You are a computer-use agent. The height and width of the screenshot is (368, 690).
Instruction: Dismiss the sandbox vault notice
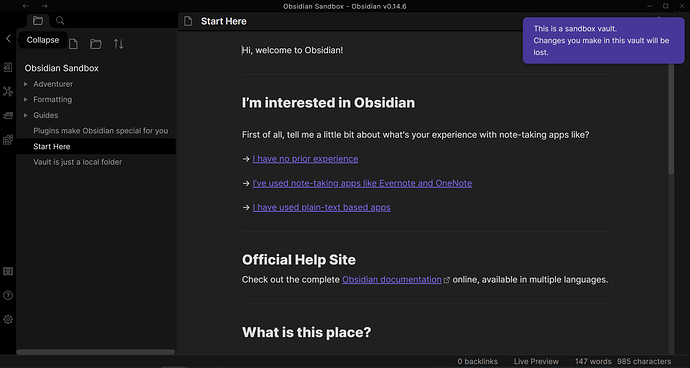[603, 40]
